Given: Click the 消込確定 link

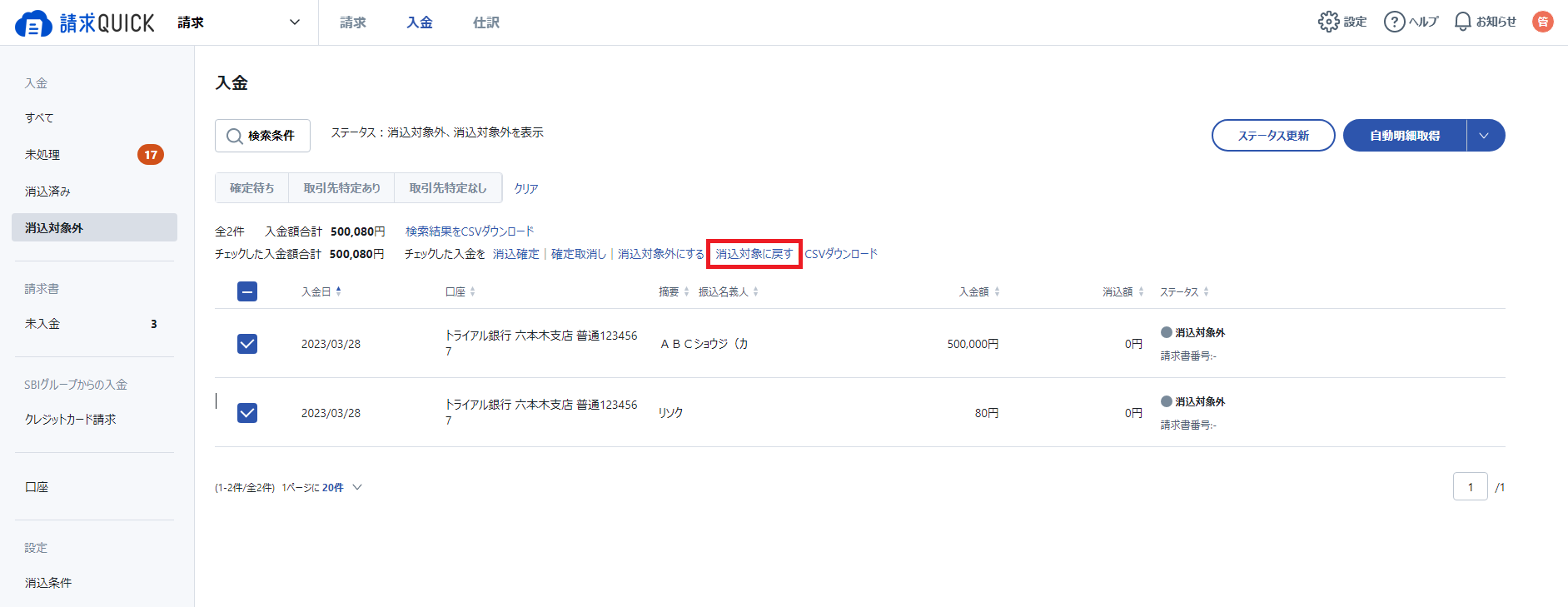Looking at the screenshot, I should coord(516,254).
